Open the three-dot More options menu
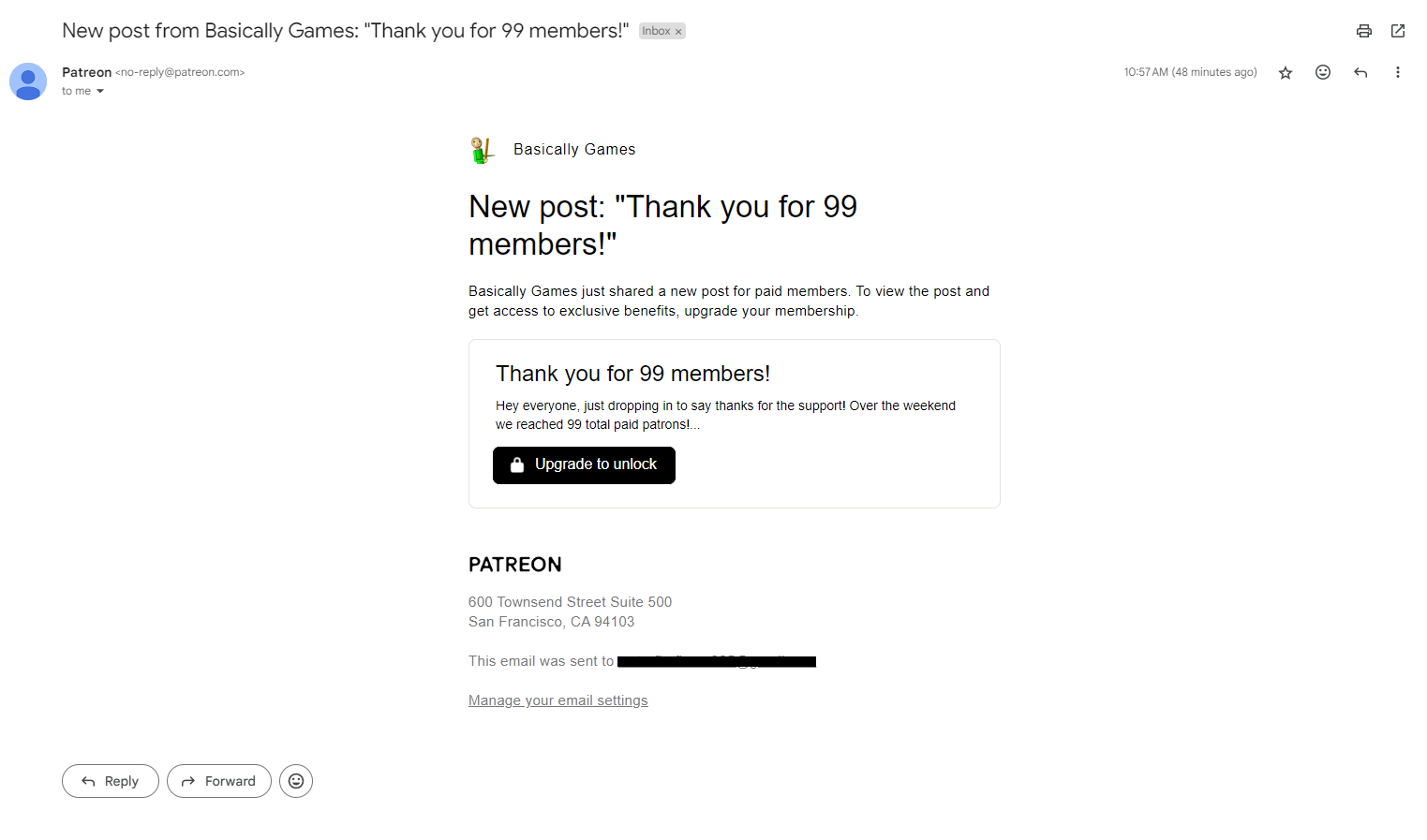Image resolution: width=1427 pixels, height=840 pixels. click(1397, 72)
